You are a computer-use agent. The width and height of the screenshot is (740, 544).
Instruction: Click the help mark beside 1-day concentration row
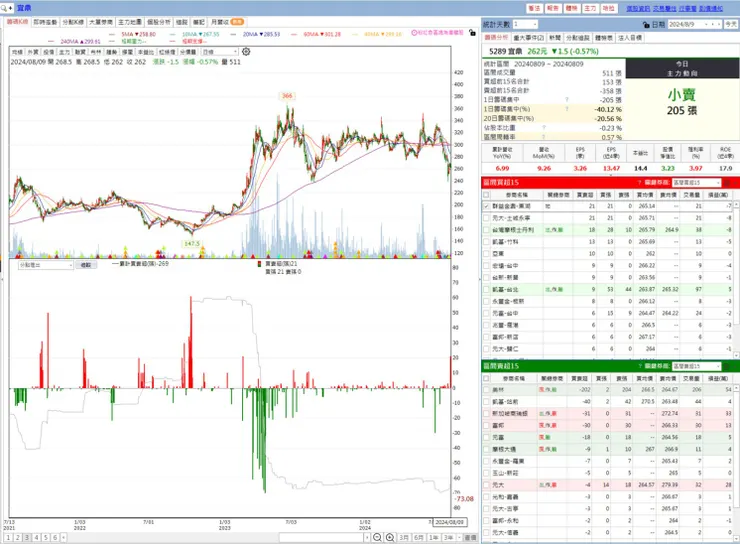[x=567, y=100]
